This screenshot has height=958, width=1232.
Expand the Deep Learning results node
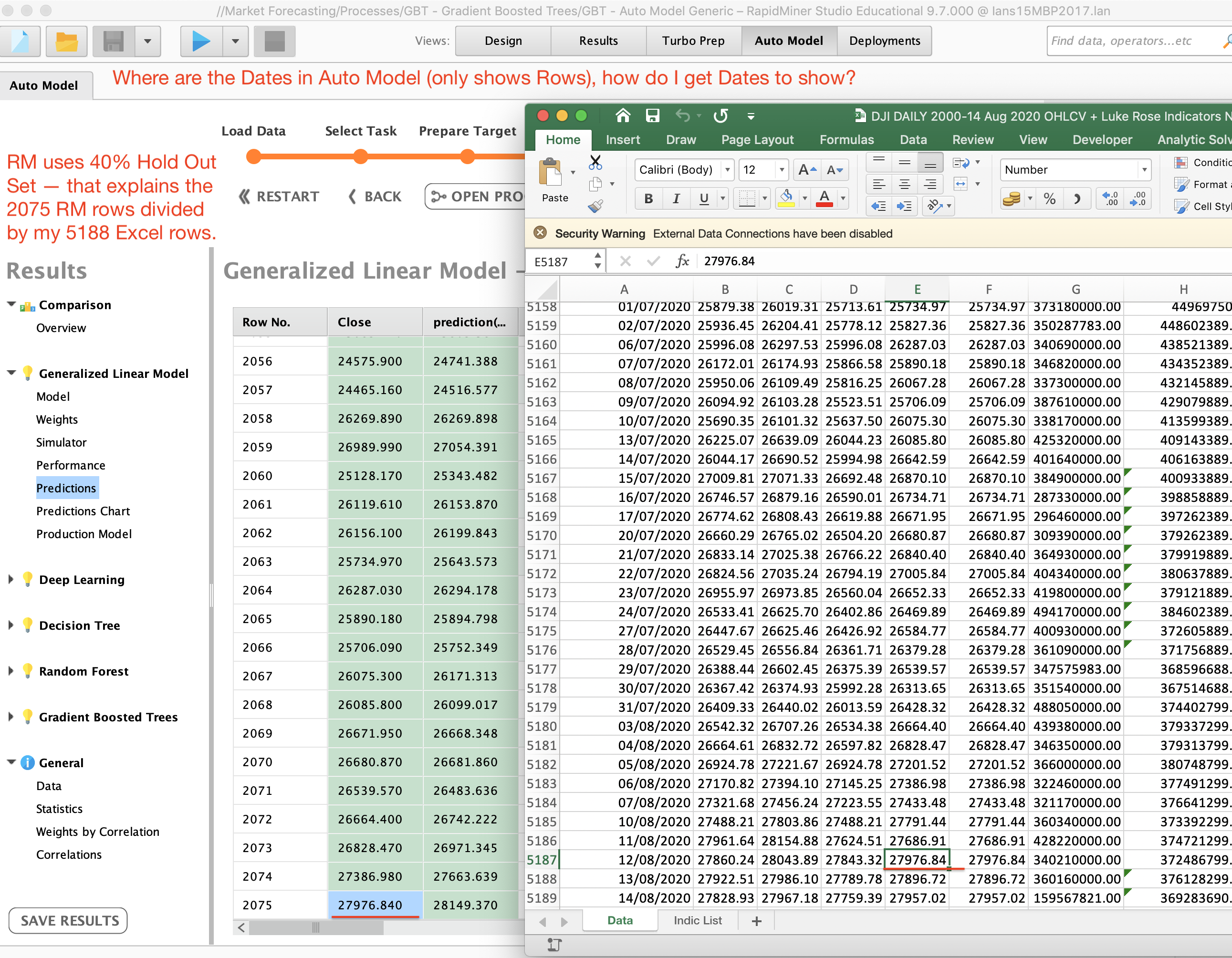10,579
